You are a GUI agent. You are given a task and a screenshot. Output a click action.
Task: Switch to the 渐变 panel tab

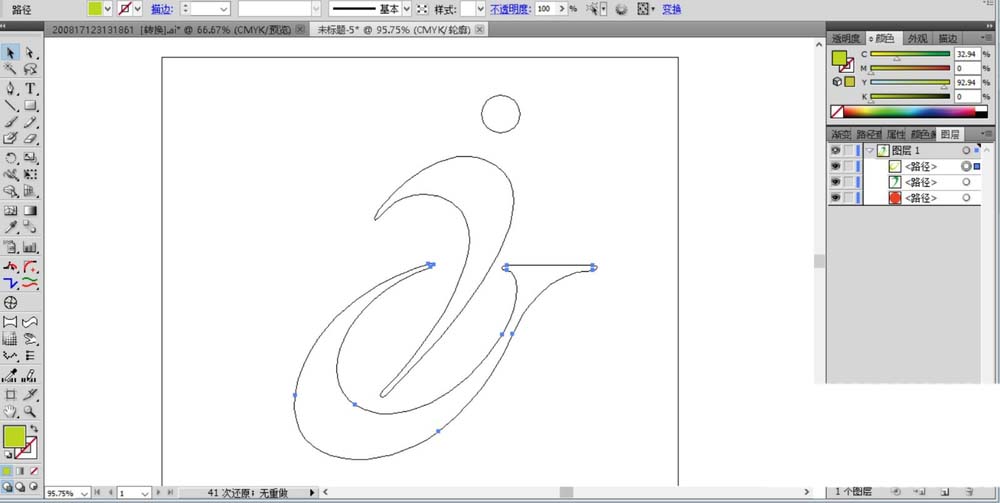pyautogui.click(x=841, y=135)
